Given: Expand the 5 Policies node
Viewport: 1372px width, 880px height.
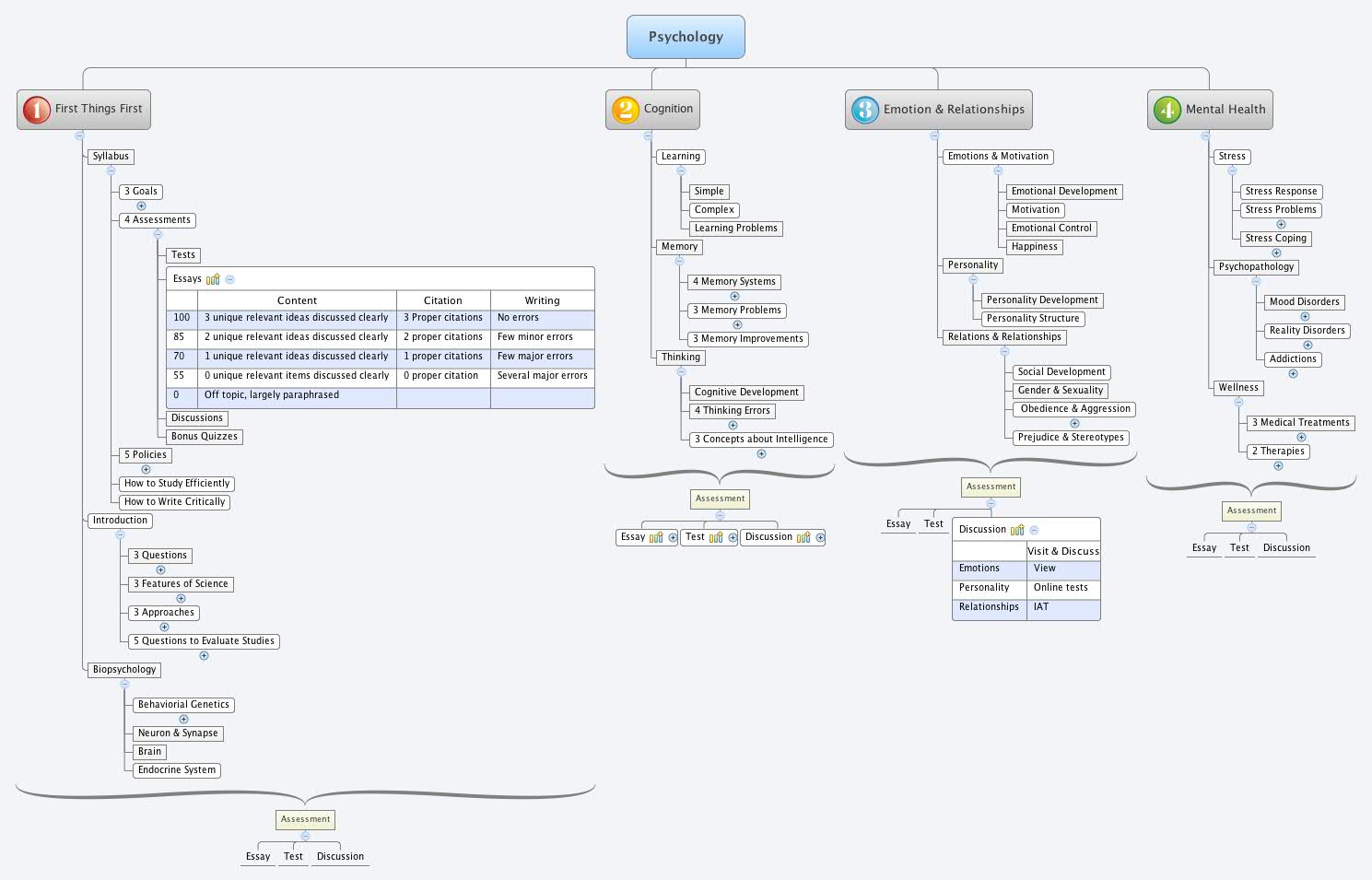Looking at the screenshot, I should 146,469.
